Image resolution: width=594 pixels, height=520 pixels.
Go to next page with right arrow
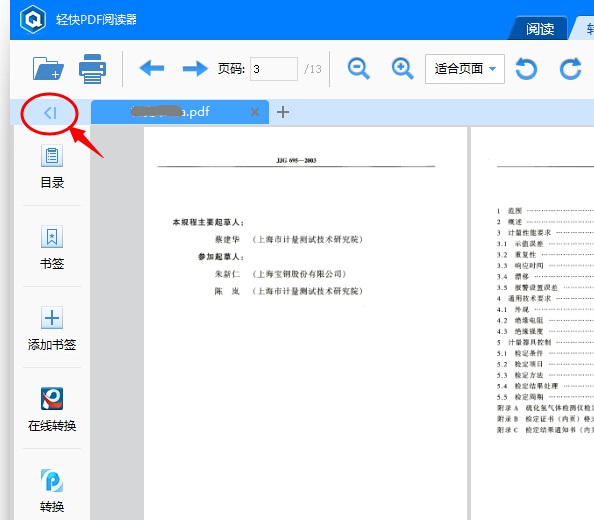point(195,69)
